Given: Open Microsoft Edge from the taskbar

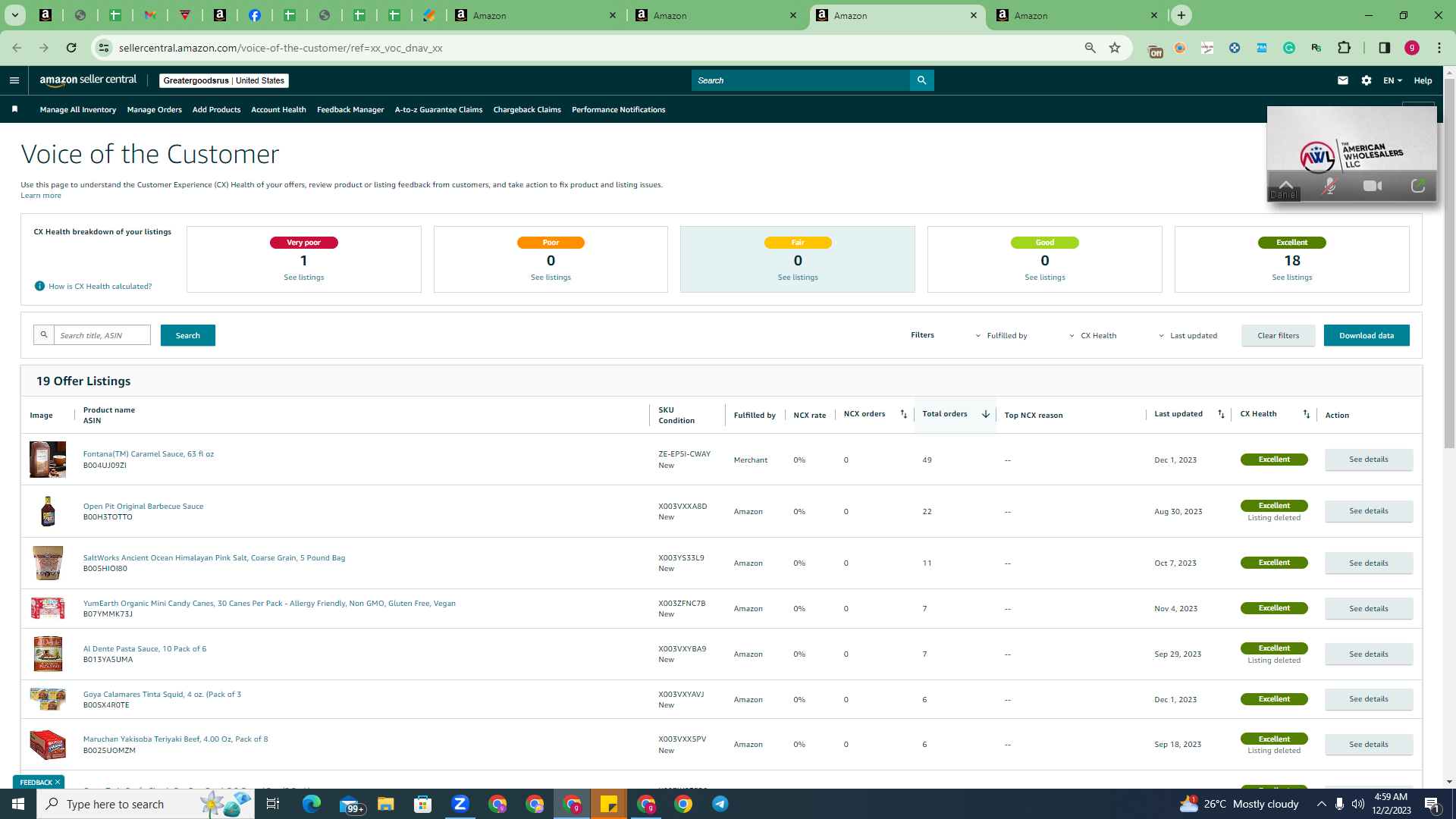Looking at the screenshot, I should tap(312, 804).
